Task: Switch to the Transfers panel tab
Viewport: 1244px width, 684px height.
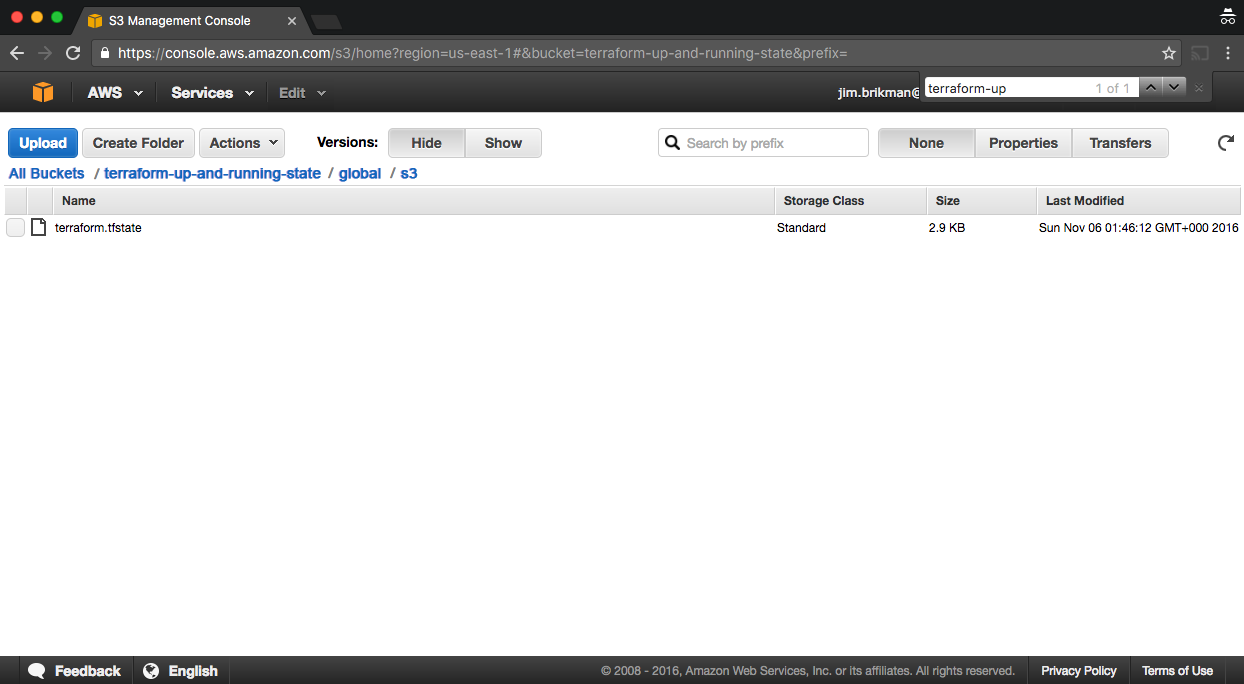Action: point(1120,143)
